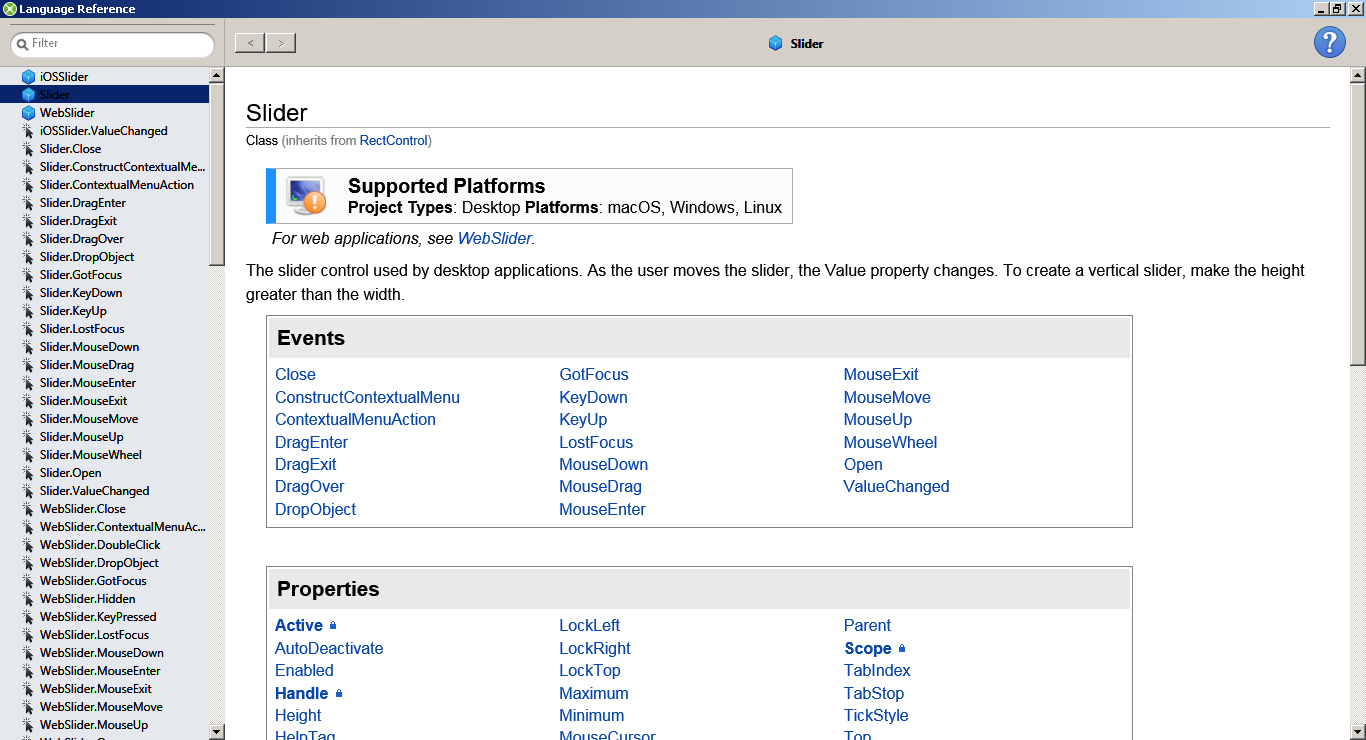Screen dimensions: 1366x740
Task: Open the TickStyle property link
Action: coord(875,715)
